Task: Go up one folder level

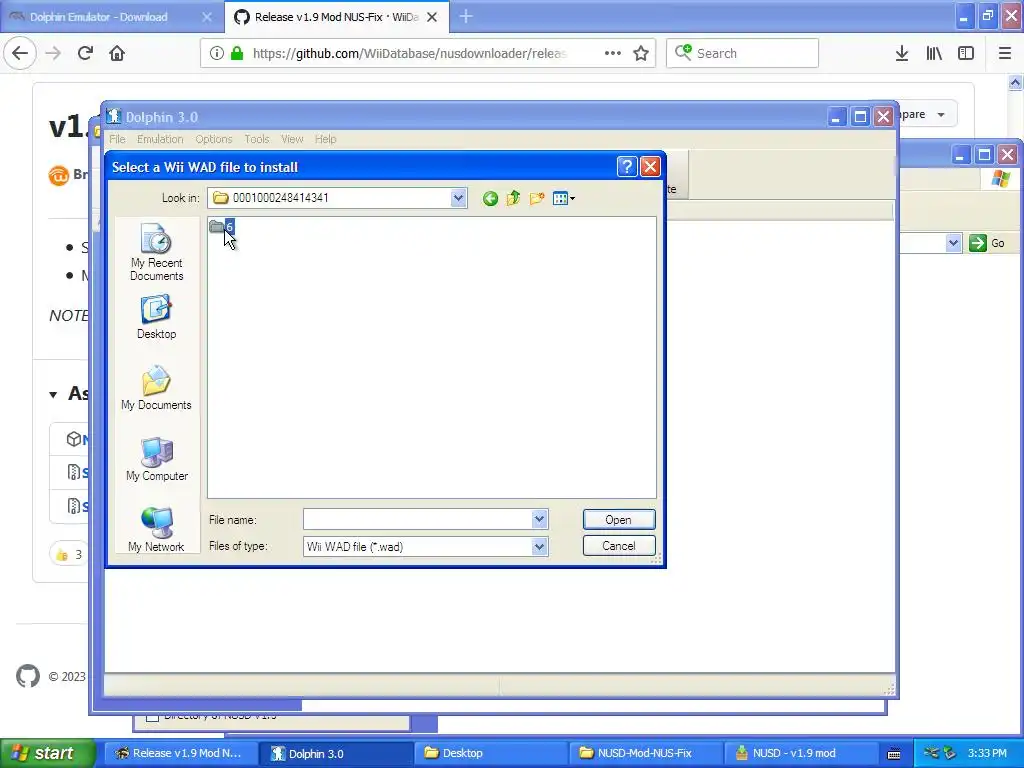Action: (513, 198)
